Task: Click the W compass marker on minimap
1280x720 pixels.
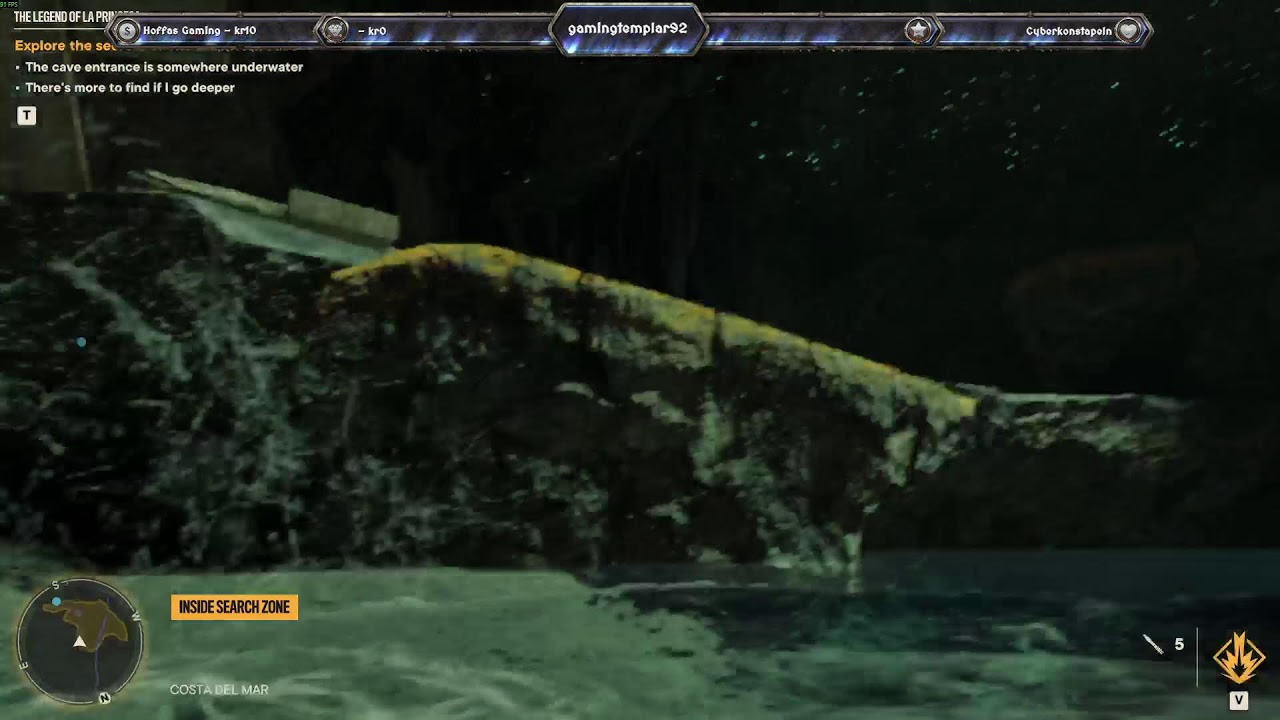Action: pyautogui.click(x=136, y=616)
